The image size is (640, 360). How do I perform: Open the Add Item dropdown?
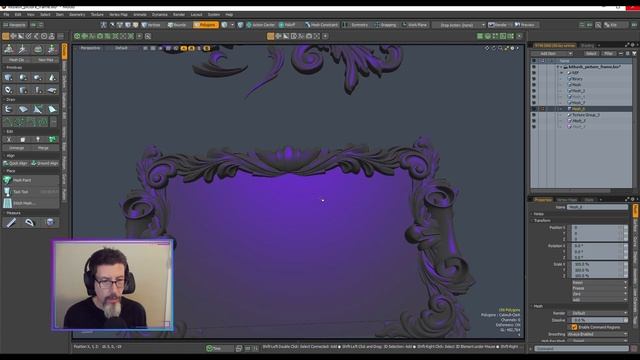(552, 53)
